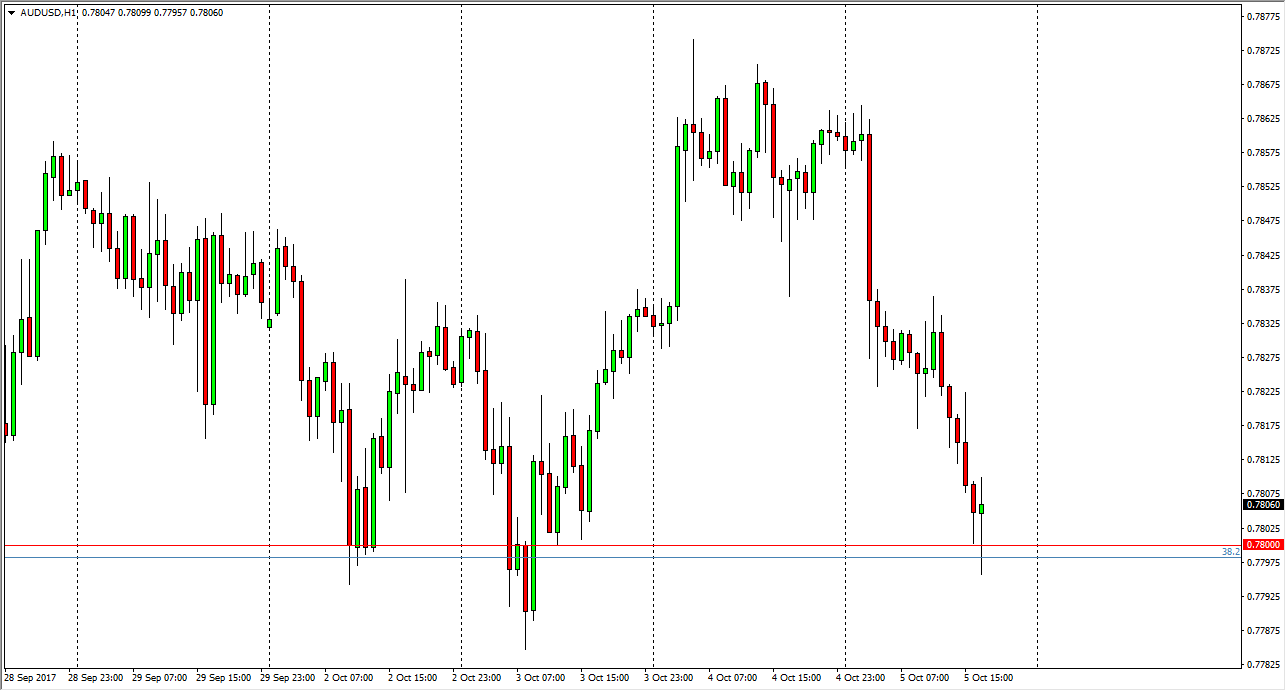
Task: Click the 0.77825 price scale label
Action: pos(1263,665)
